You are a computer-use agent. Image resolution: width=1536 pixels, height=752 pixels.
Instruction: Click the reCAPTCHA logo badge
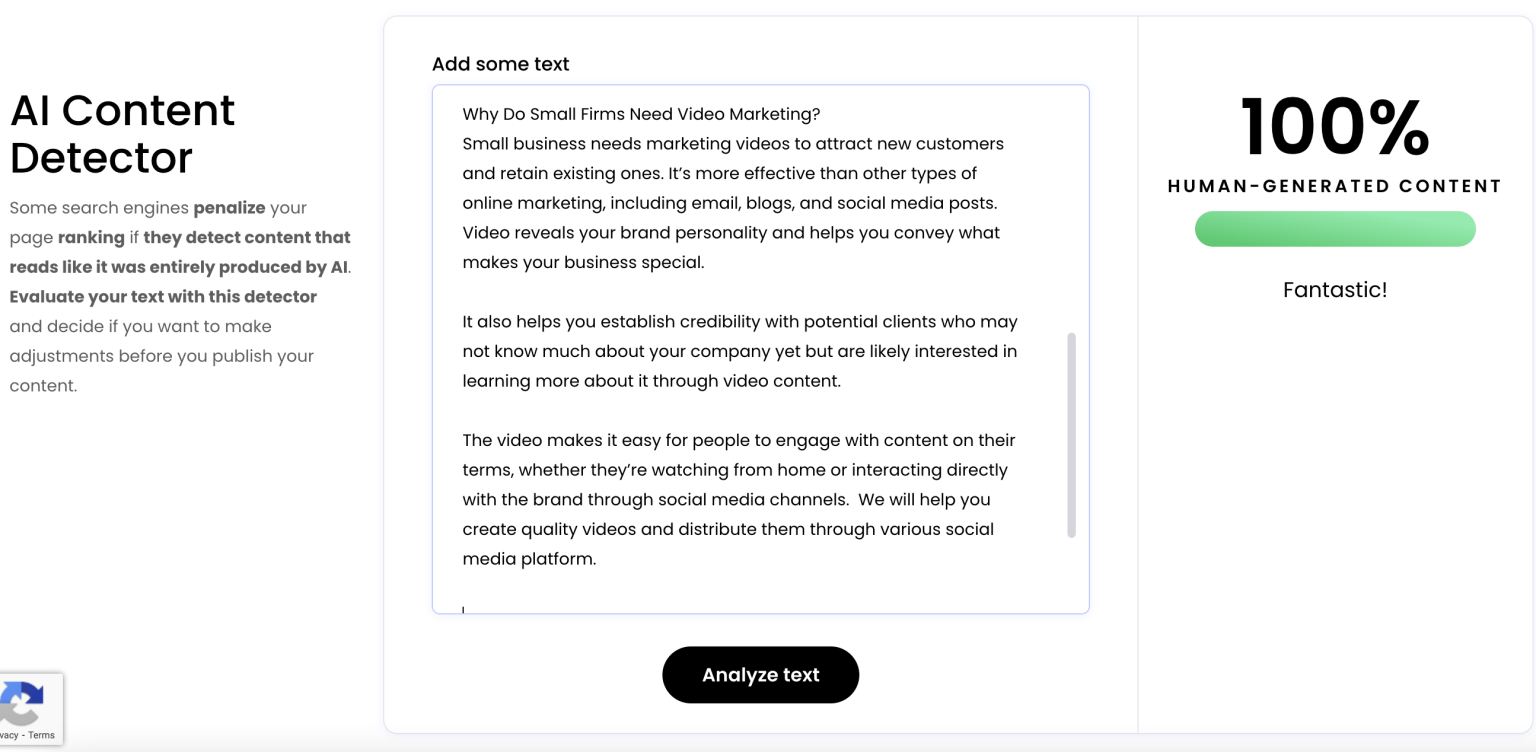22,703
